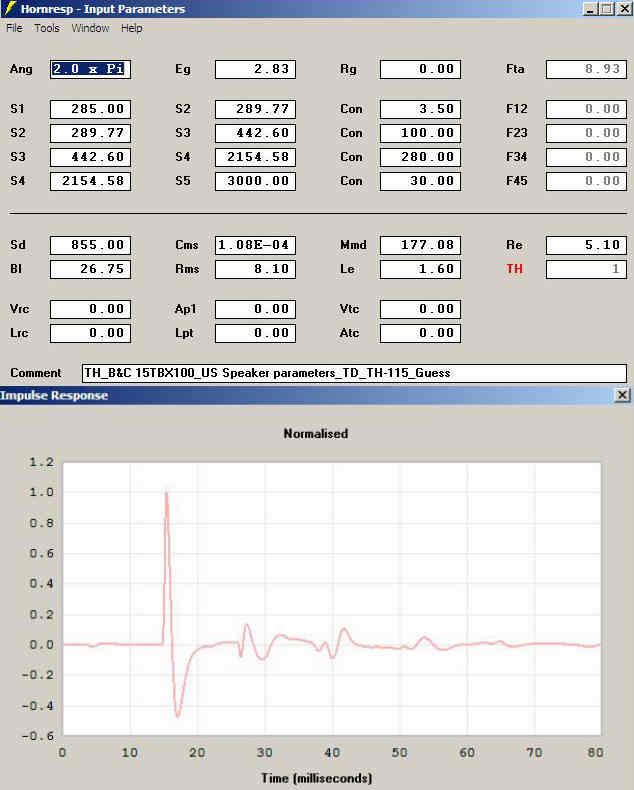
Task: Select the Atc input field
Action: pyautogui.click(x=420, y=333)
